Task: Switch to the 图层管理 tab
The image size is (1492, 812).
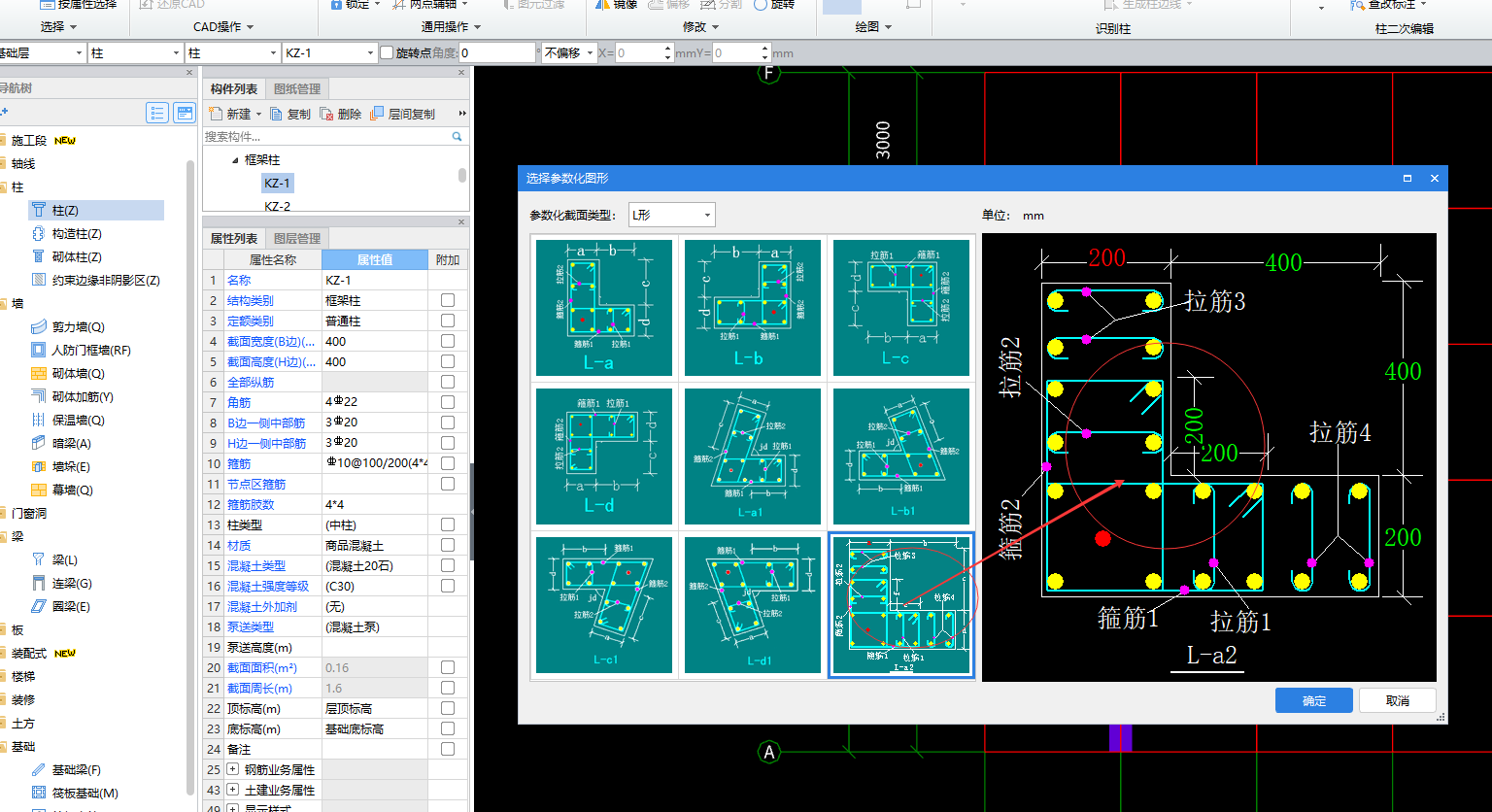Action: point(297,238)
